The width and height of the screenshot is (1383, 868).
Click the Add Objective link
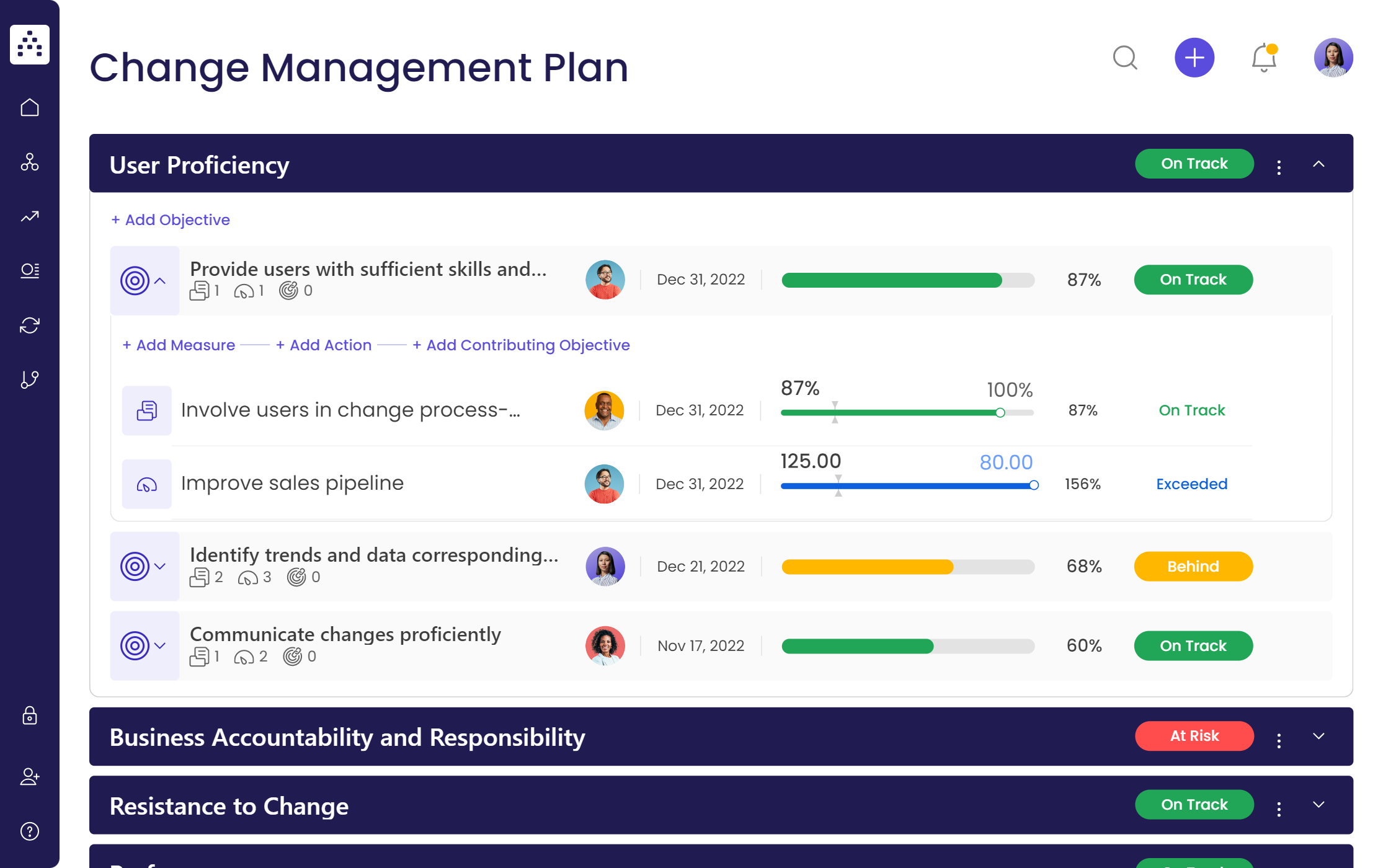click(171, 219)
